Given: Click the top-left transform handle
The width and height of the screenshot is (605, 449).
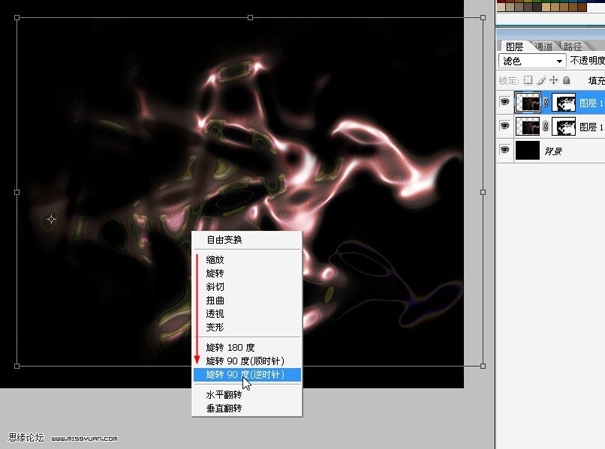Looking at the screenshot, I should (x=17, y=18).
